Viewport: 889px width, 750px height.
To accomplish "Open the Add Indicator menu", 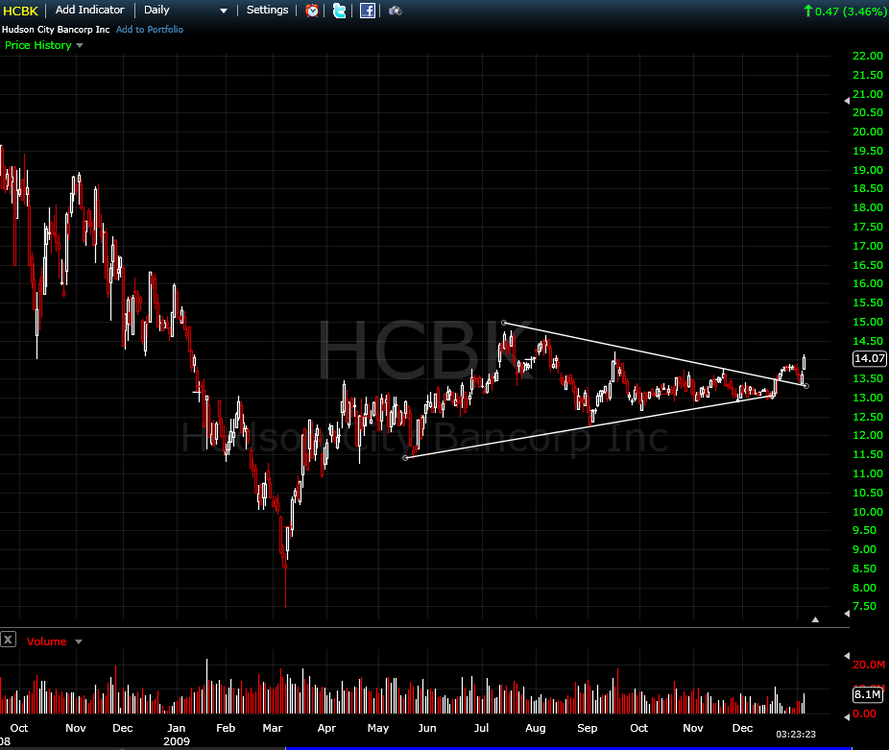I will pos(90,10).
